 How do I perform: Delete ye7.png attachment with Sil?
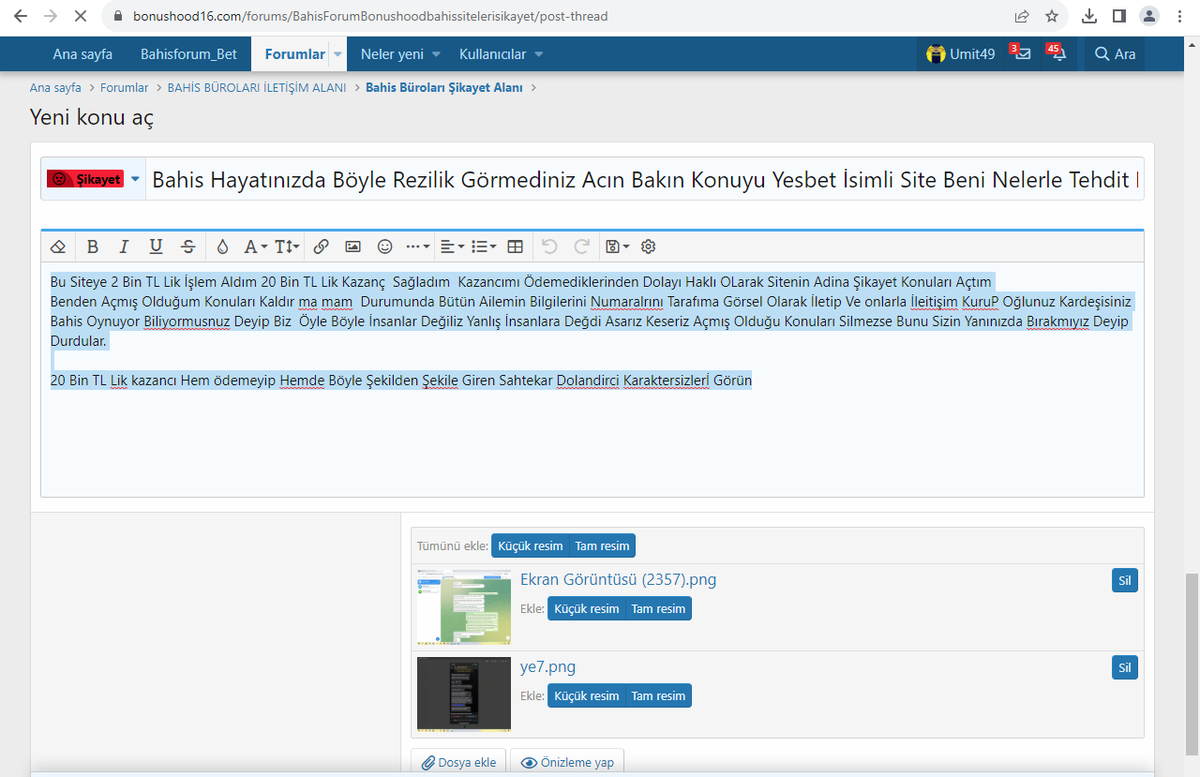click(1125, 667)
